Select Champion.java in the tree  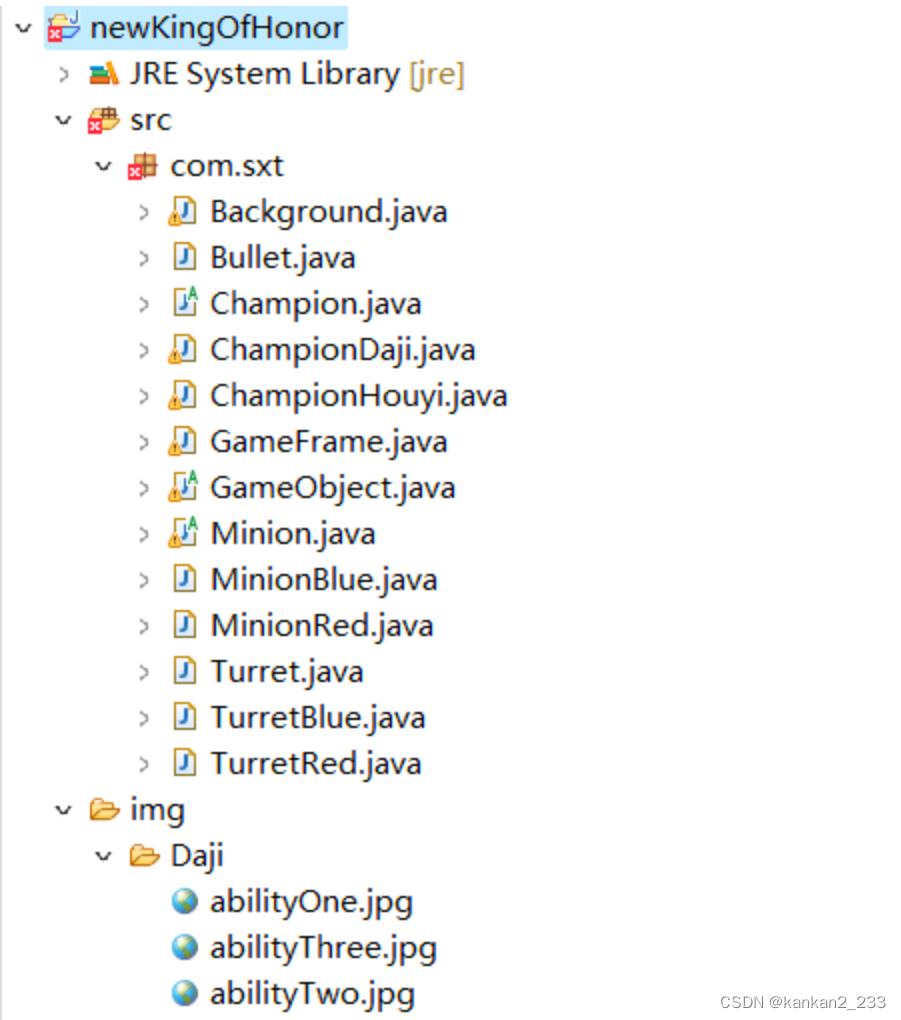click(316, 304)
